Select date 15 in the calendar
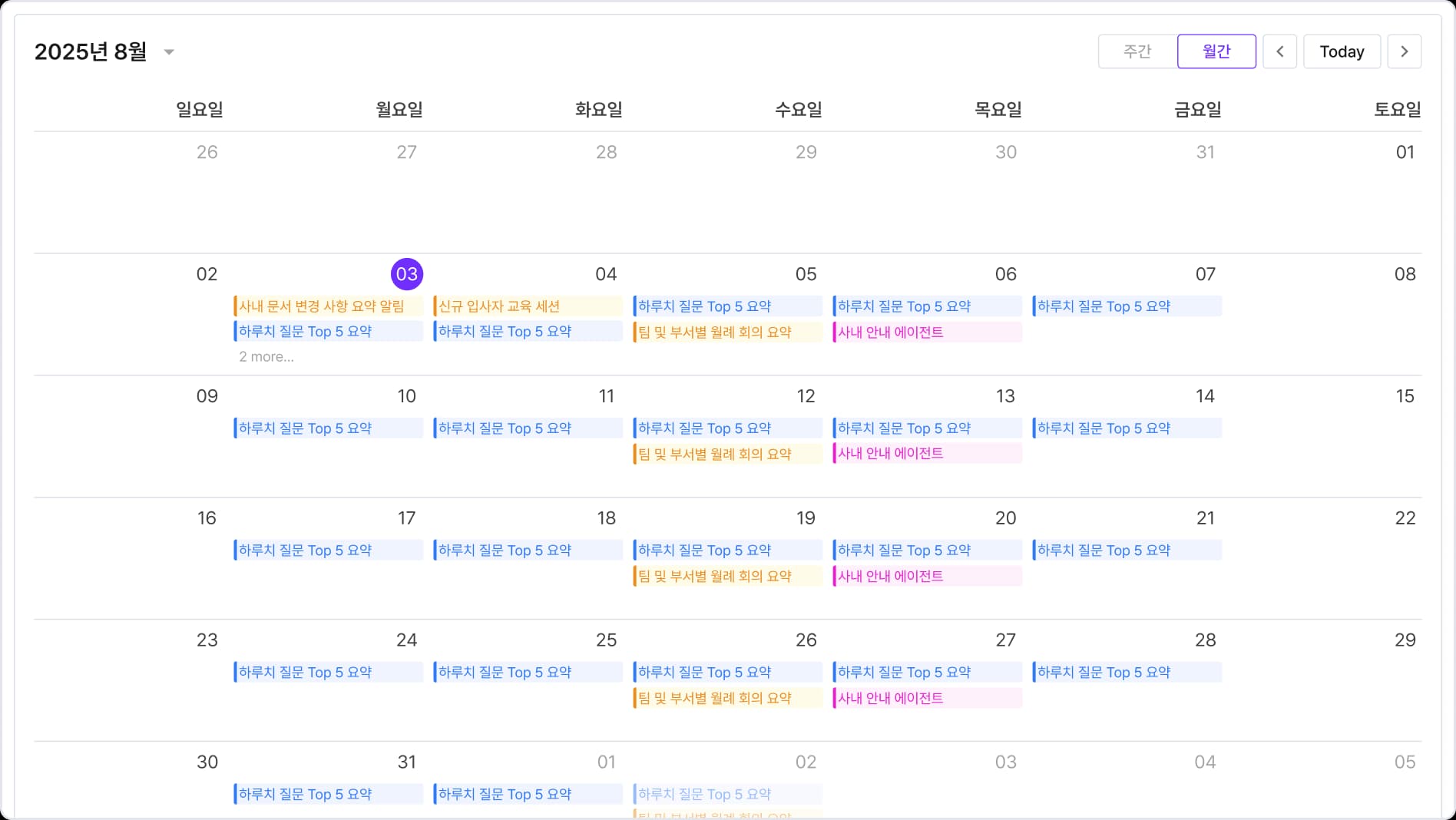1456x820 pixels. click(x=1405, y=396)
